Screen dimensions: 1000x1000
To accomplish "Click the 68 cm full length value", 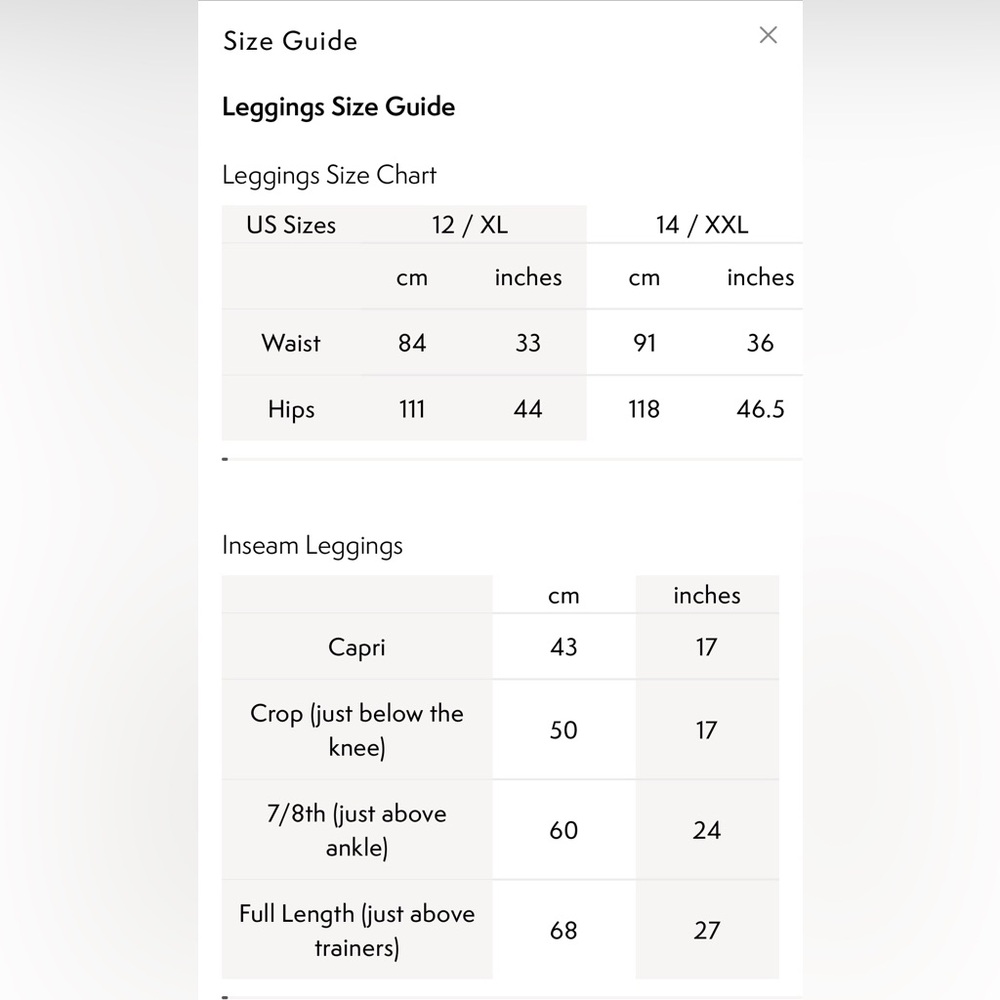I will click(564, 930).
